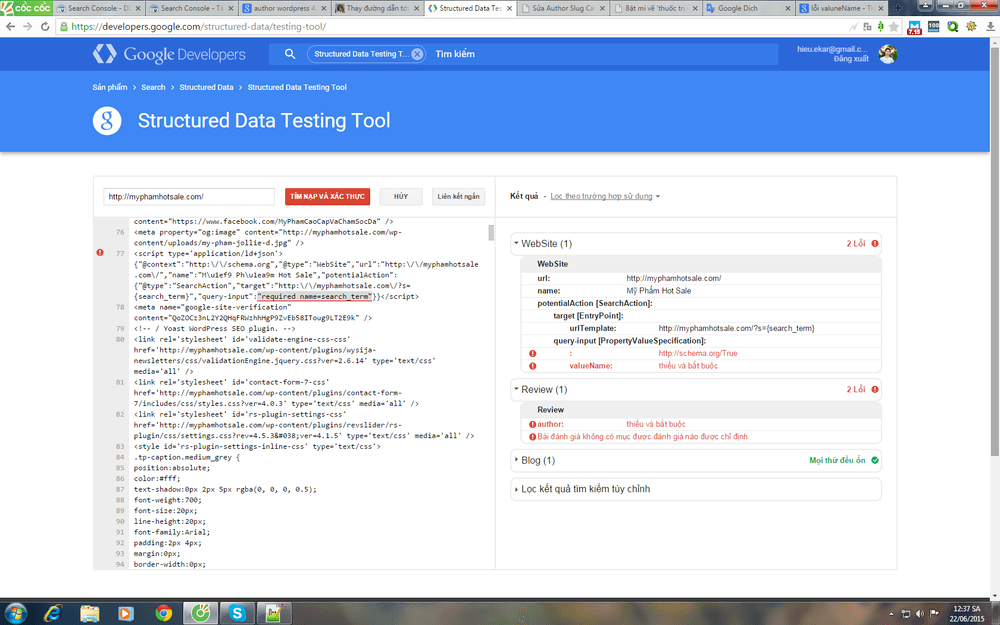Click error icon beside valueName row
1000x625 pixels.
pos(533,366)
